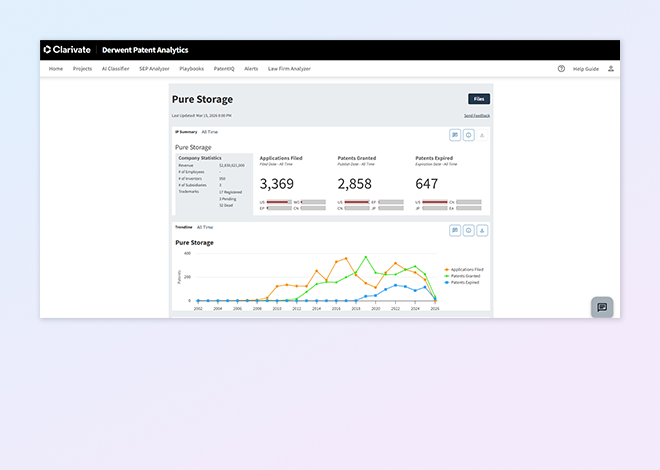Viewport: 660px width, 470px height.
Task: Open the Alerts menu
Action: [251, 69]
